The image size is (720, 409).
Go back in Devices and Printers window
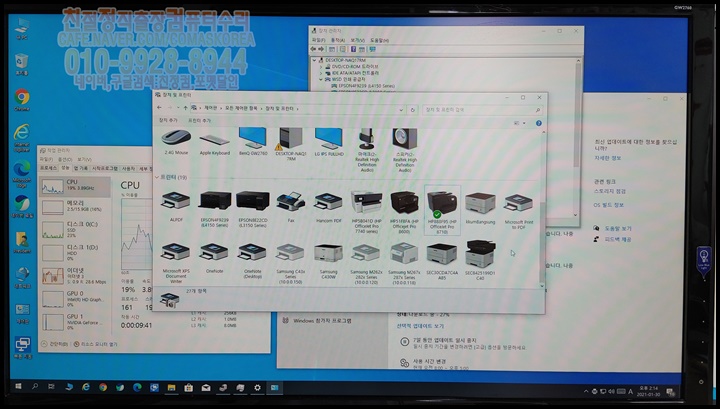pos(159,108)
